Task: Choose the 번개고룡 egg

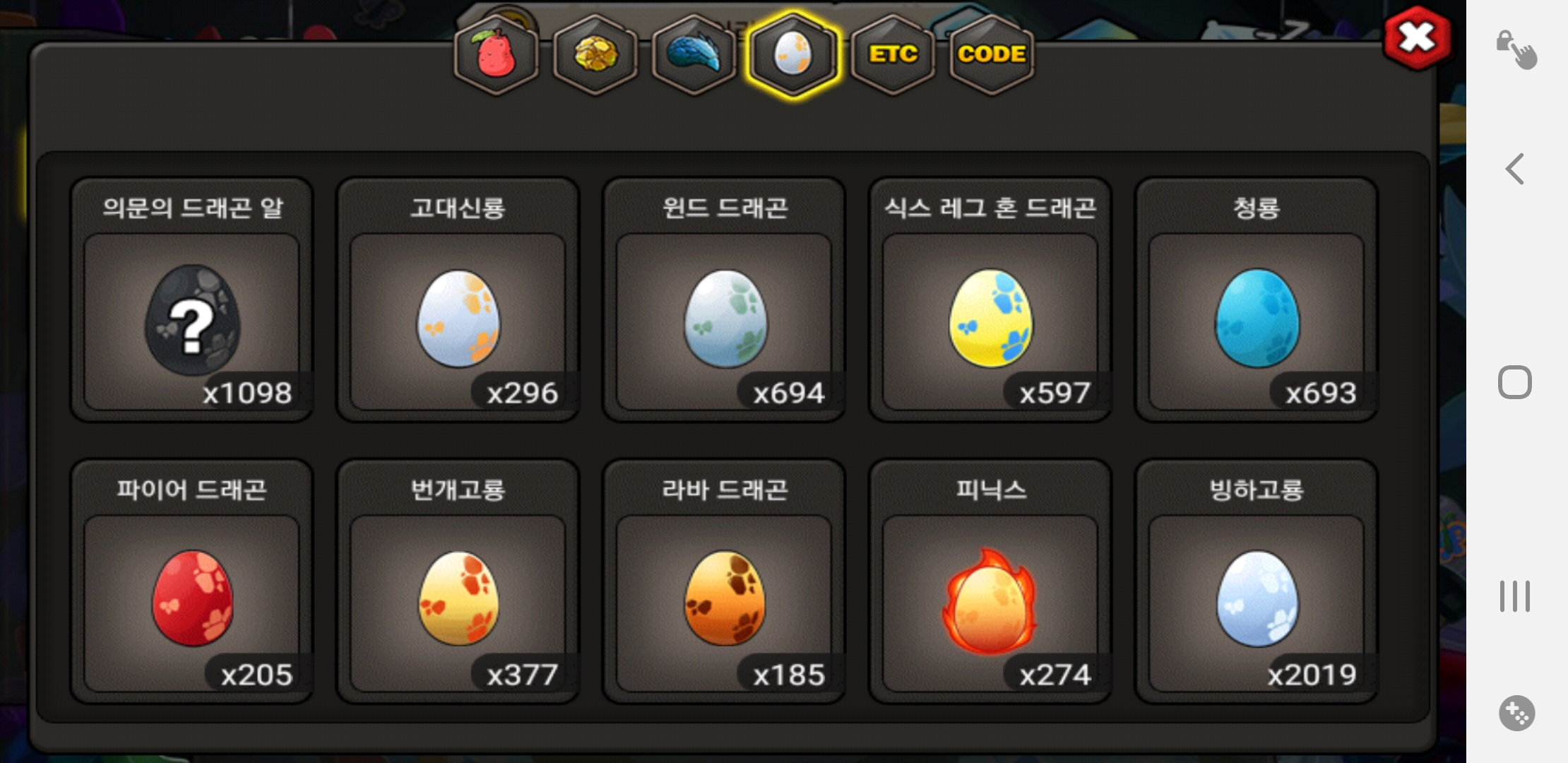Action: pos(458,582)
